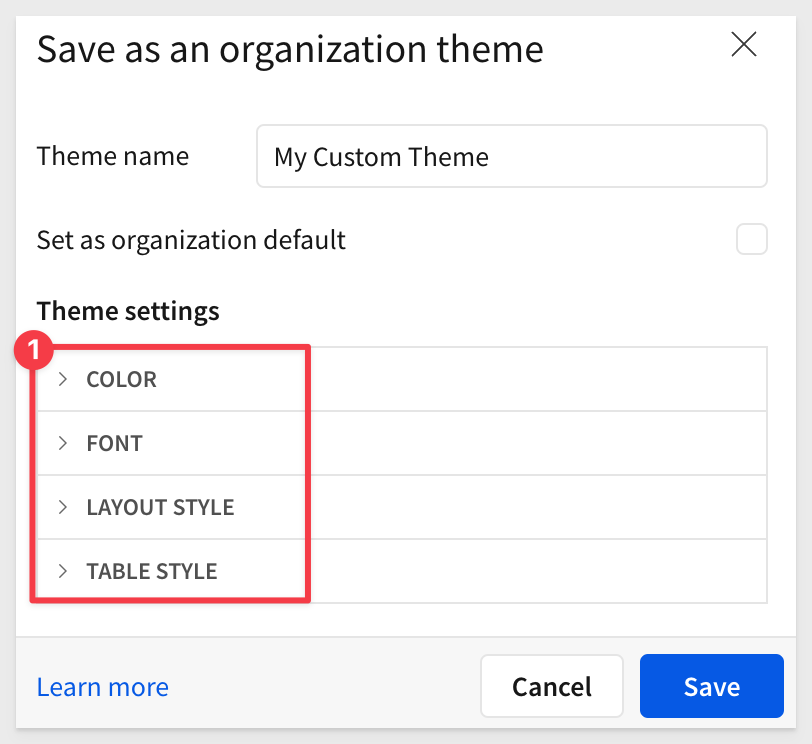Expand the TABLE STYLE chevron arrow
The height and width of the screenshot is (744, 812).
click(x=63, y=571)
